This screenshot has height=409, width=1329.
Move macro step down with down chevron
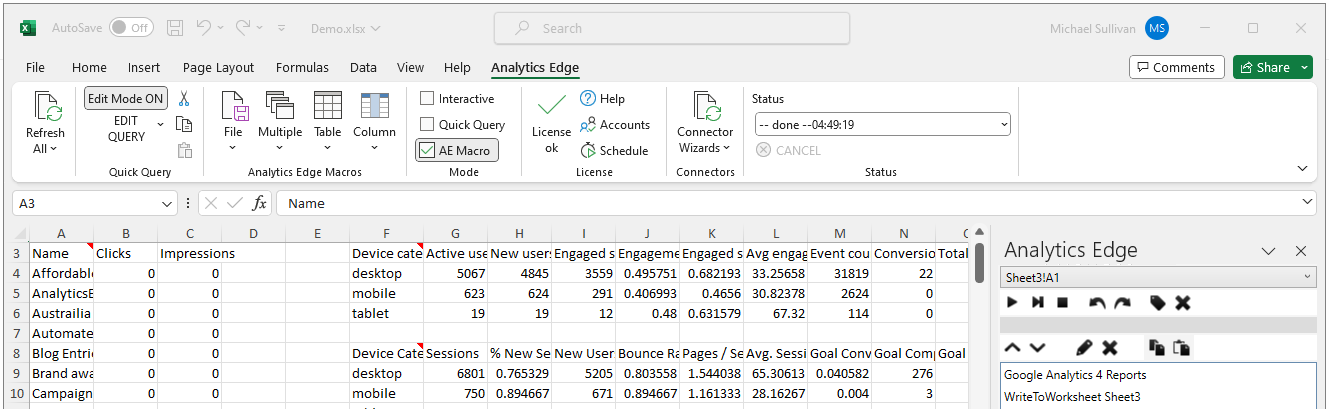click(1037, 347)
